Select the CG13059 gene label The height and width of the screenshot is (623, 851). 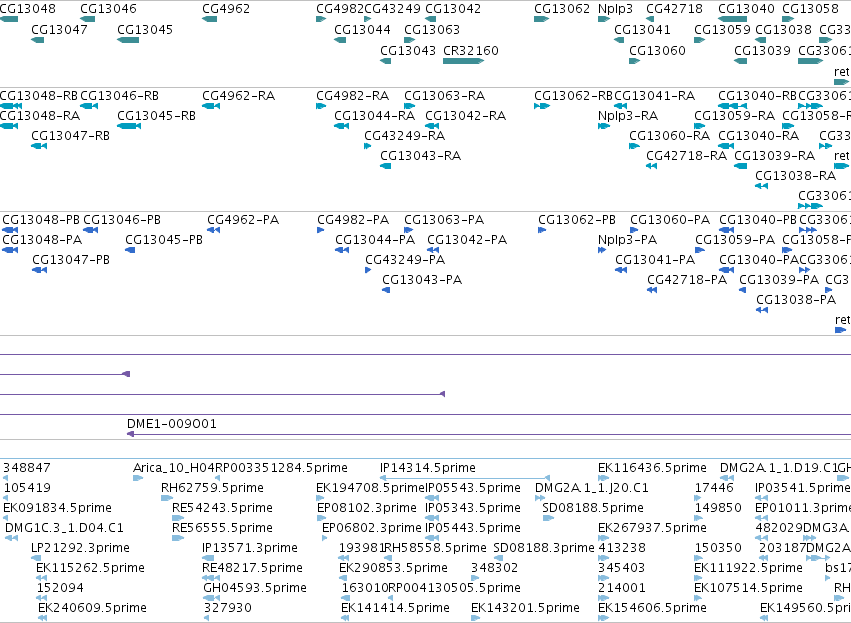click(722, 29)
